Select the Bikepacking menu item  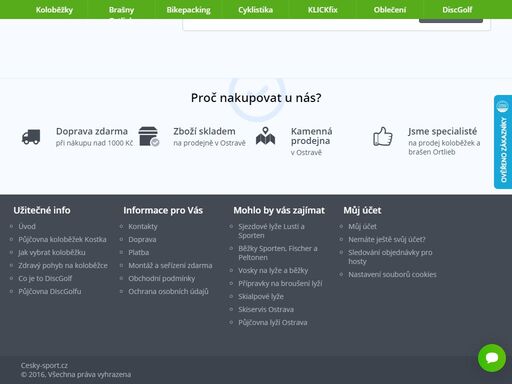(x=188, y=10)
